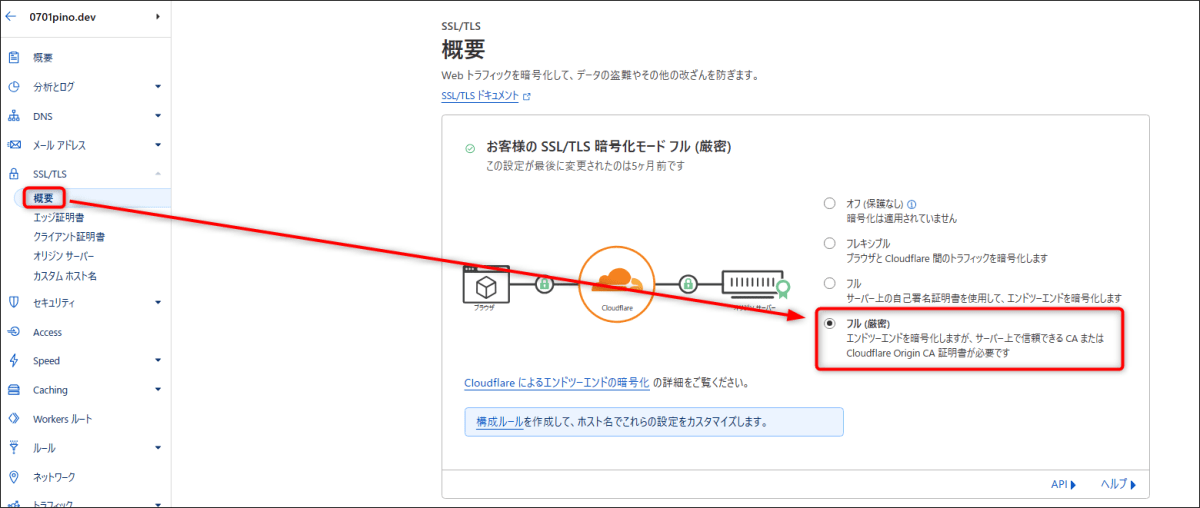This screenshot has height=508, width=1200.
Task: Expand the セキュリティ menu arrow
Action: [x=158, y=302]
